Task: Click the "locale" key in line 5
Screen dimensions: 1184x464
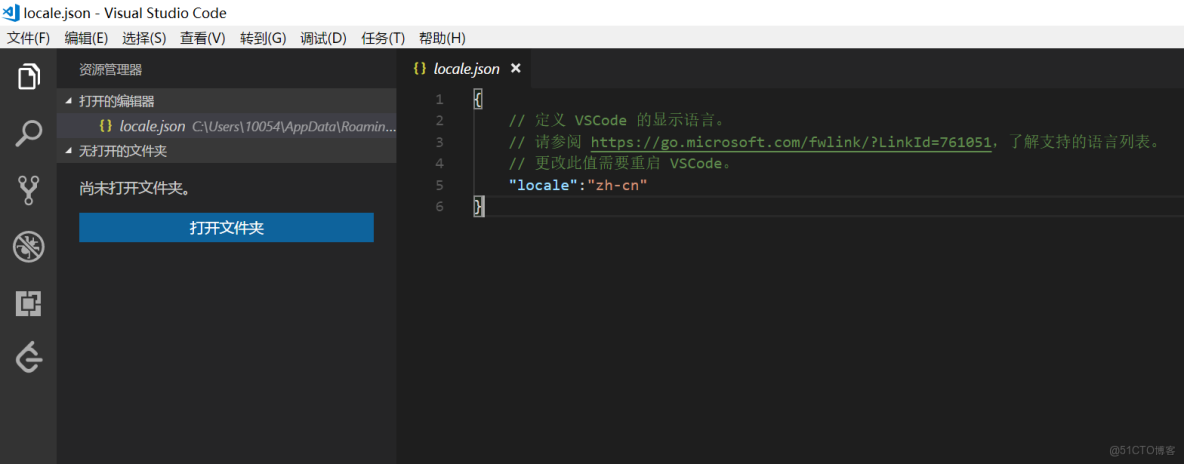Action: [544, 184]
